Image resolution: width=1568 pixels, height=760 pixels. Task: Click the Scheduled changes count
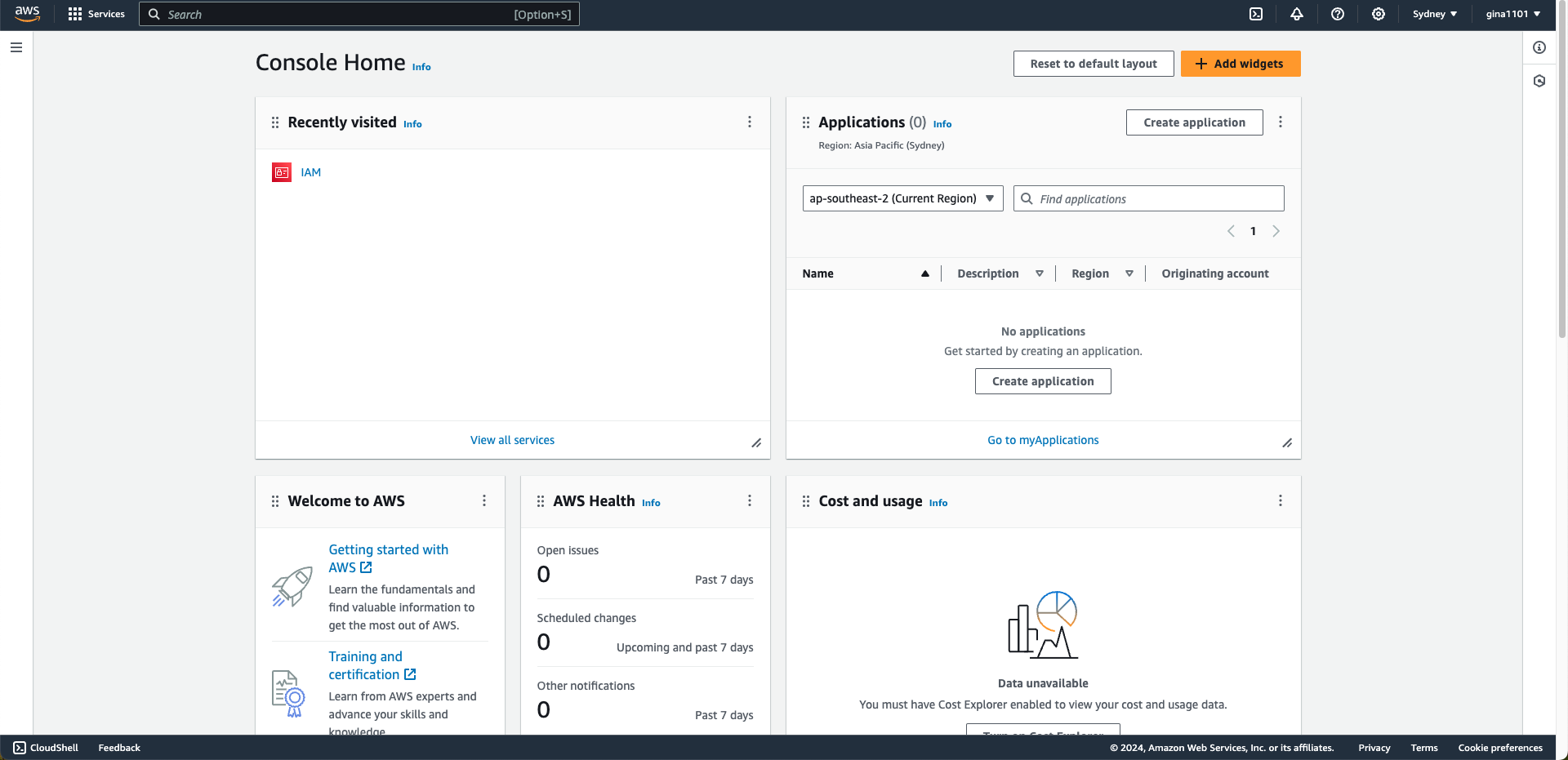(x=544, y=642)
